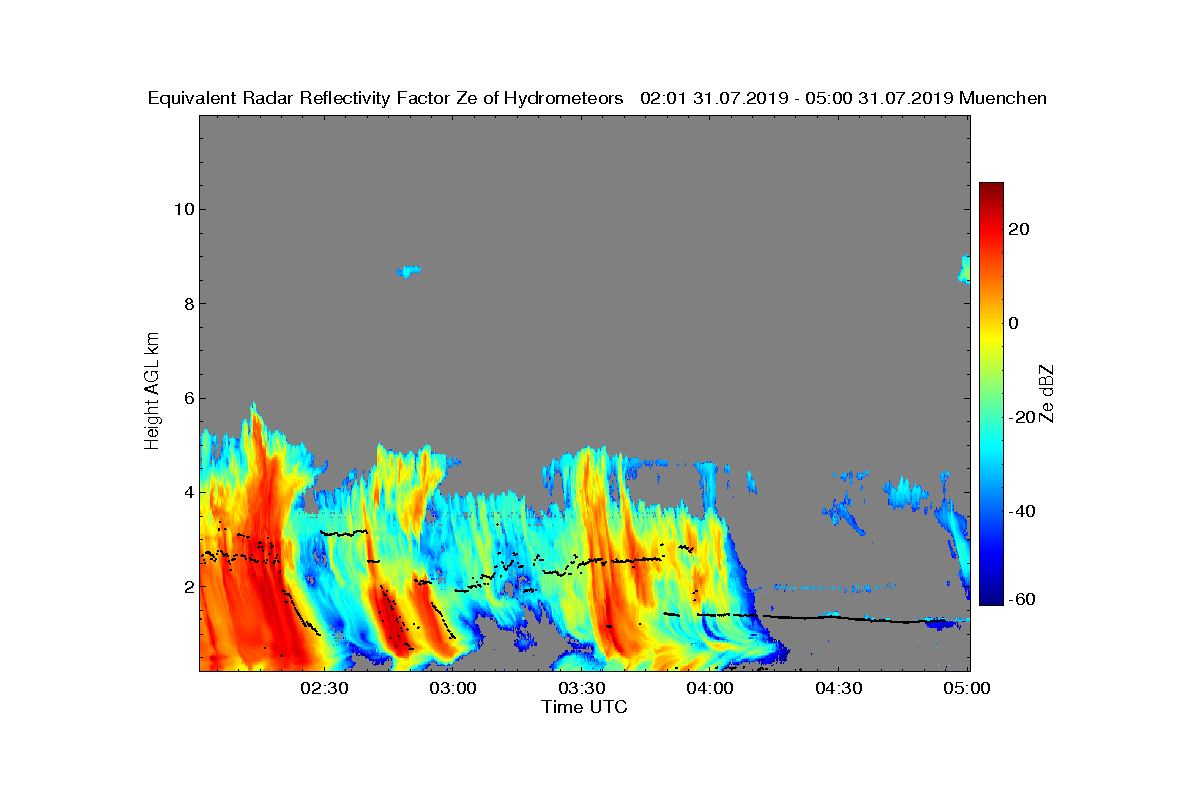This screenshot has height=800, width=1200.
Task: Click the '05:00' time tick label
Action: point(968,688)
